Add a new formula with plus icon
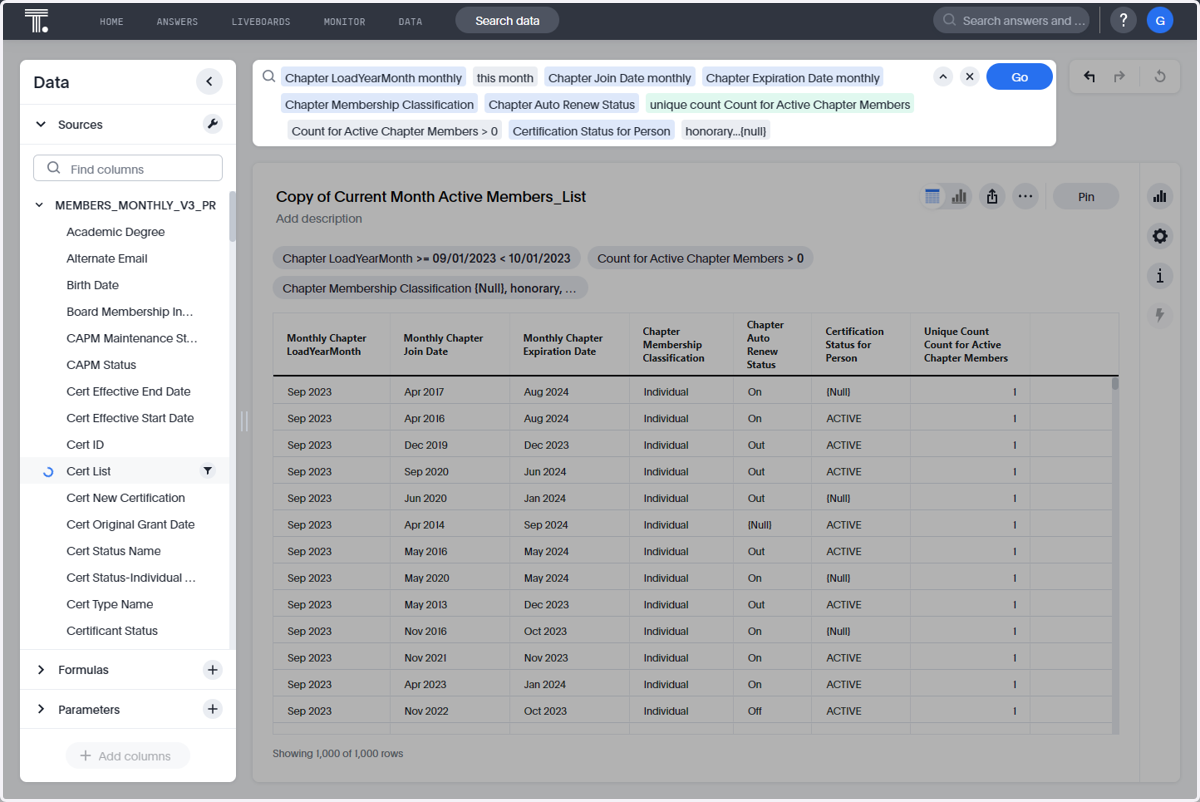 tap(212, 670)
